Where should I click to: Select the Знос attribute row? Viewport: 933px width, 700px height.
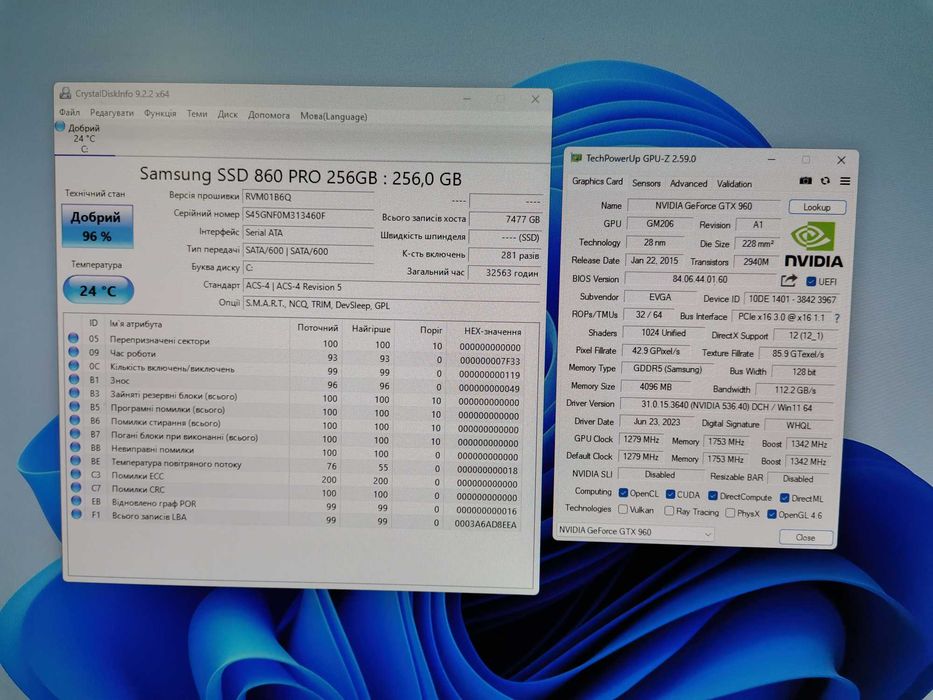[x=296, y=383]
